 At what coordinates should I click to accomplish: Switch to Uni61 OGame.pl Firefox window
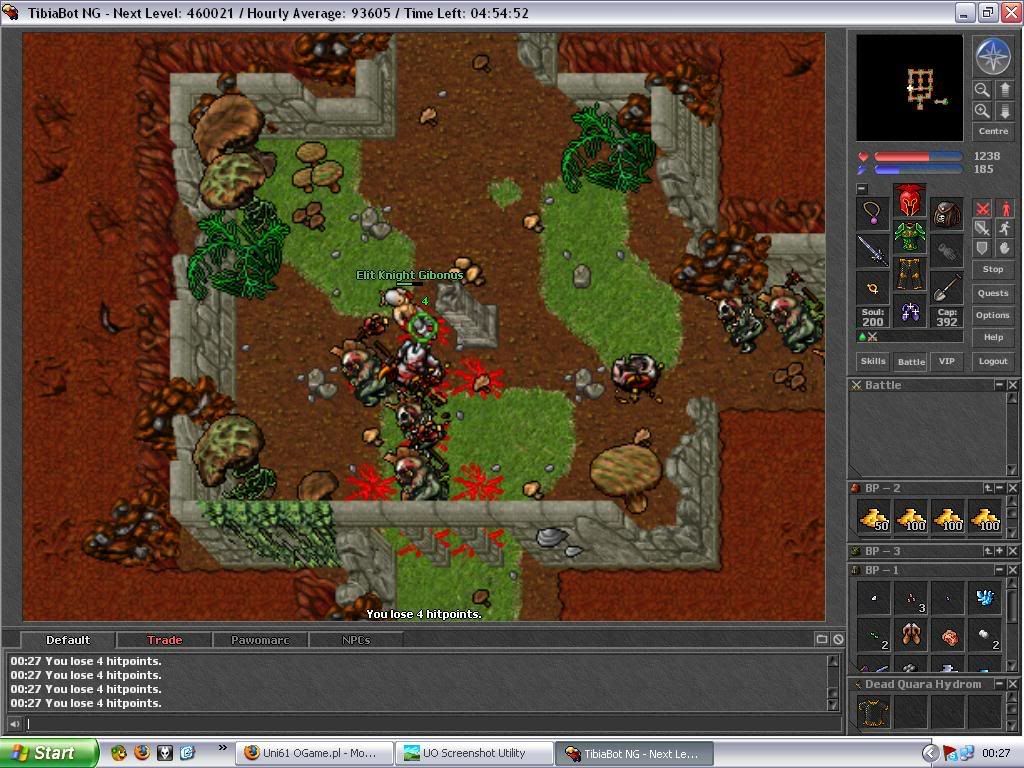(x=314, y=753)
